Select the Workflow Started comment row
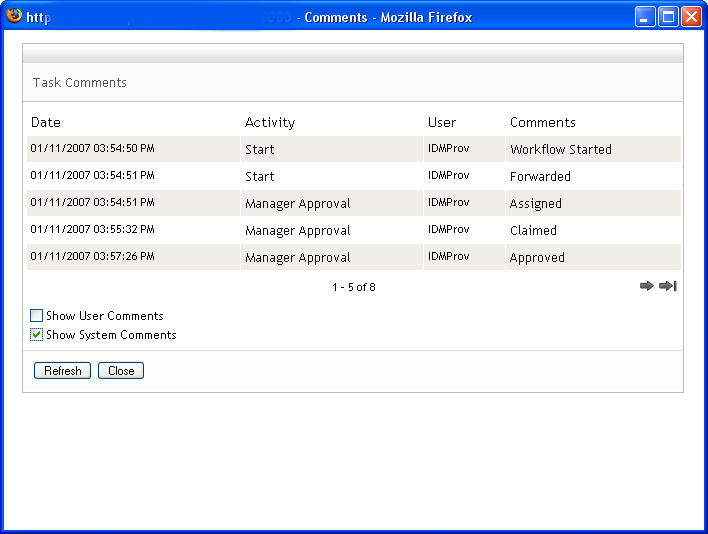This screenshot has height=534, width=708. [561, 149]
